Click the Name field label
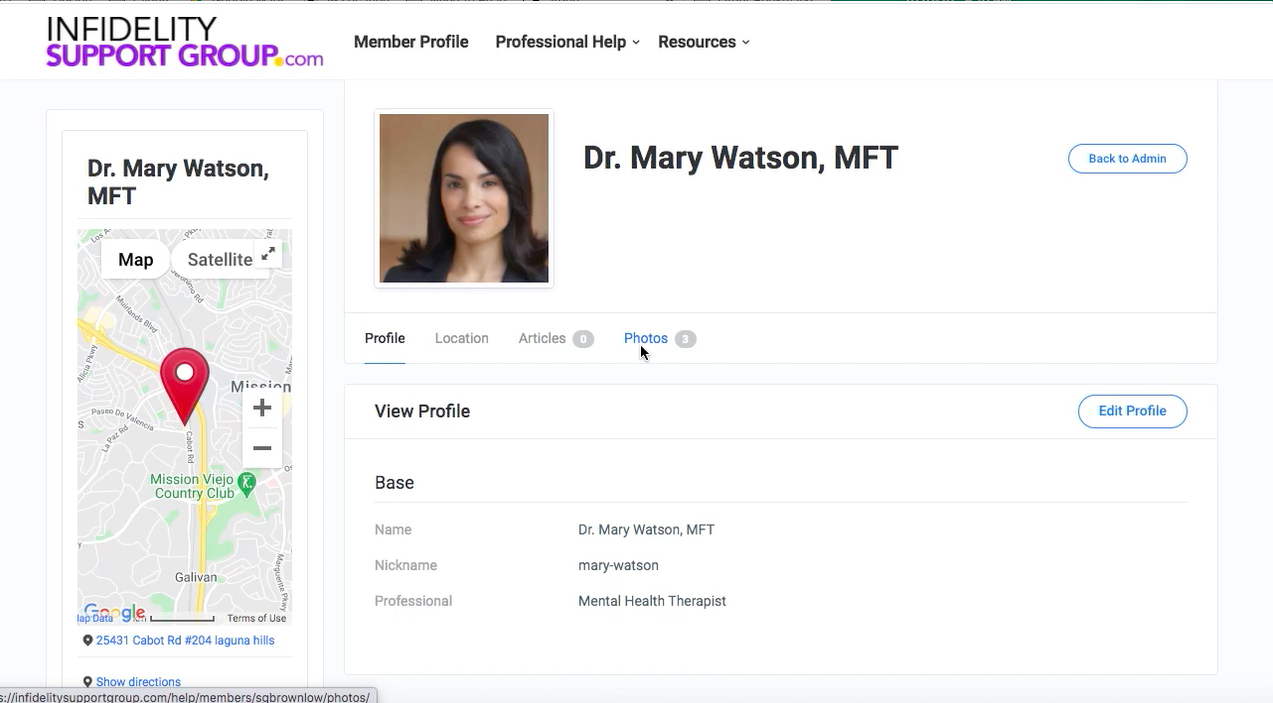The image size is (1273, 703). pos(393,530)
